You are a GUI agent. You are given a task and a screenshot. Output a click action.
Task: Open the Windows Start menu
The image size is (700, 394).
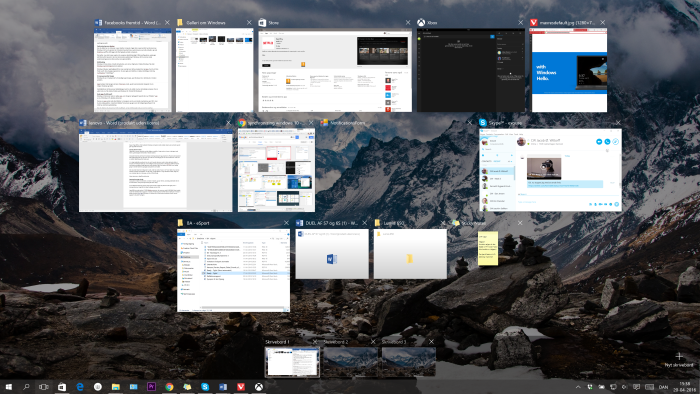coord(8,387)
